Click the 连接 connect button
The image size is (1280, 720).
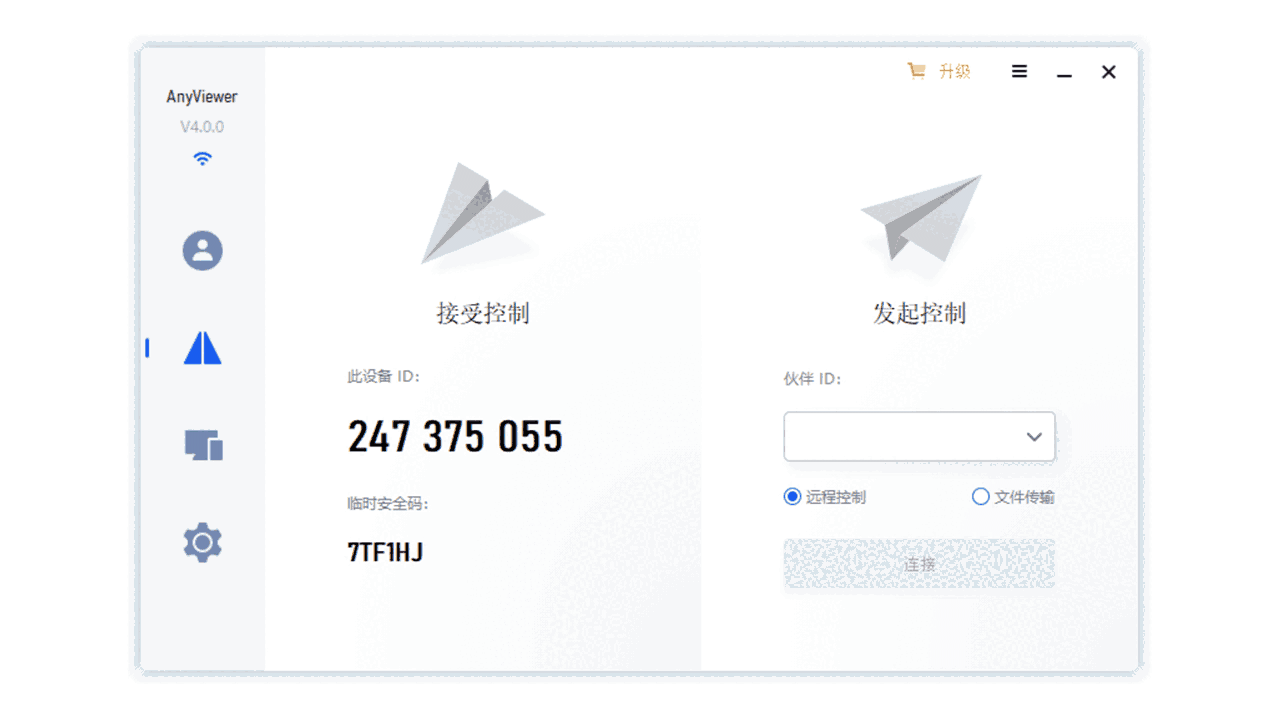point(919,564)
